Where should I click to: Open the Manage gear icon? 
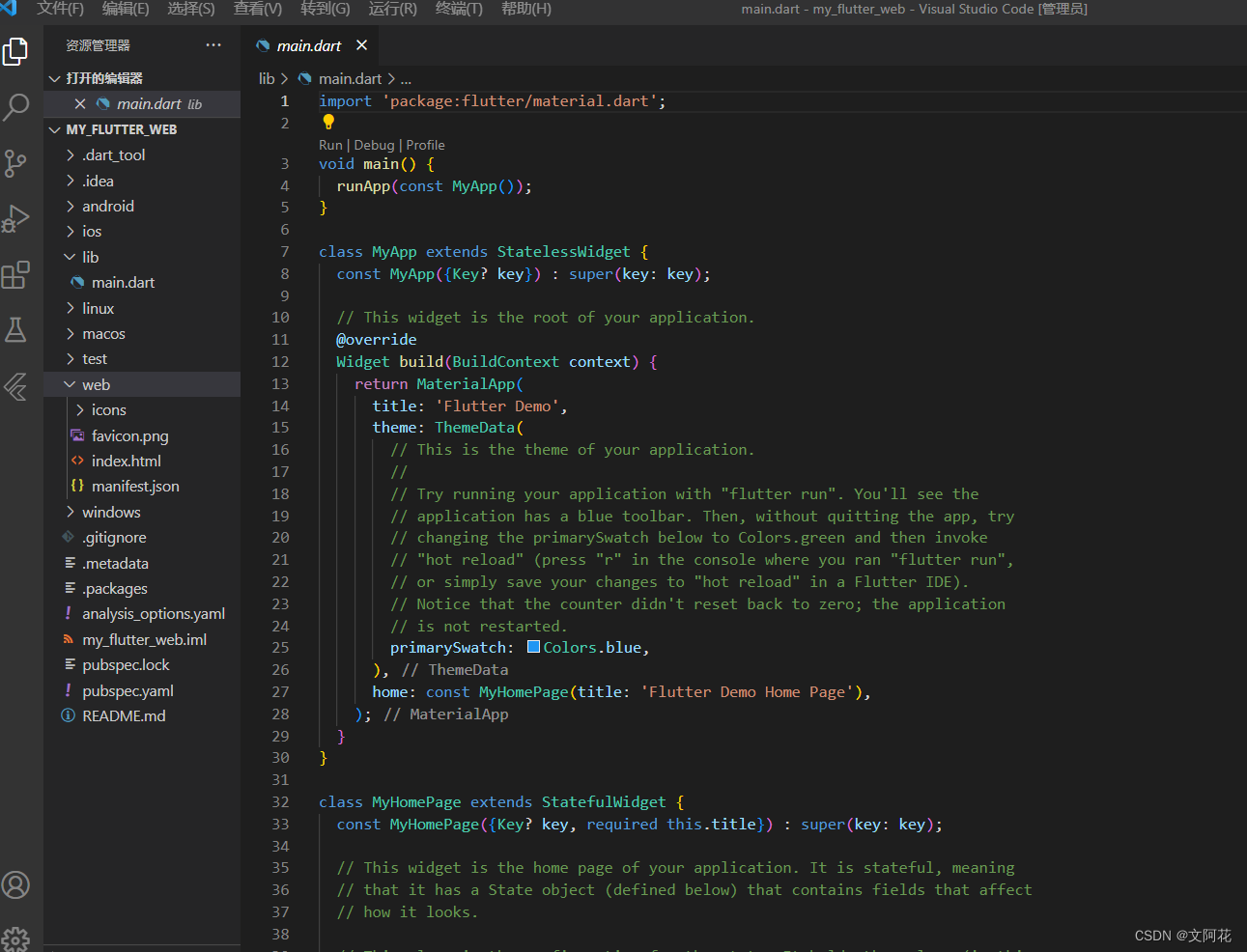(x=15, y=938)
